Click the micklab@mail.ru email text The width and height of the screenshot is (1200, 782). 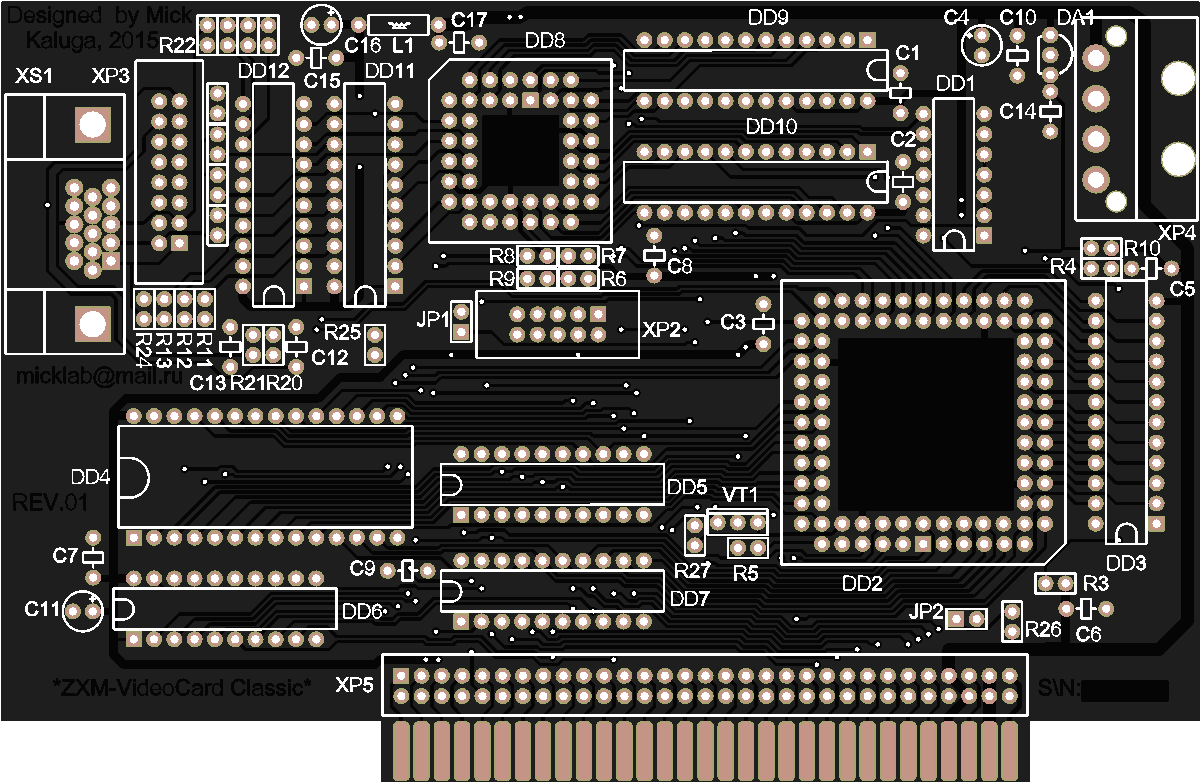(72, 376)
